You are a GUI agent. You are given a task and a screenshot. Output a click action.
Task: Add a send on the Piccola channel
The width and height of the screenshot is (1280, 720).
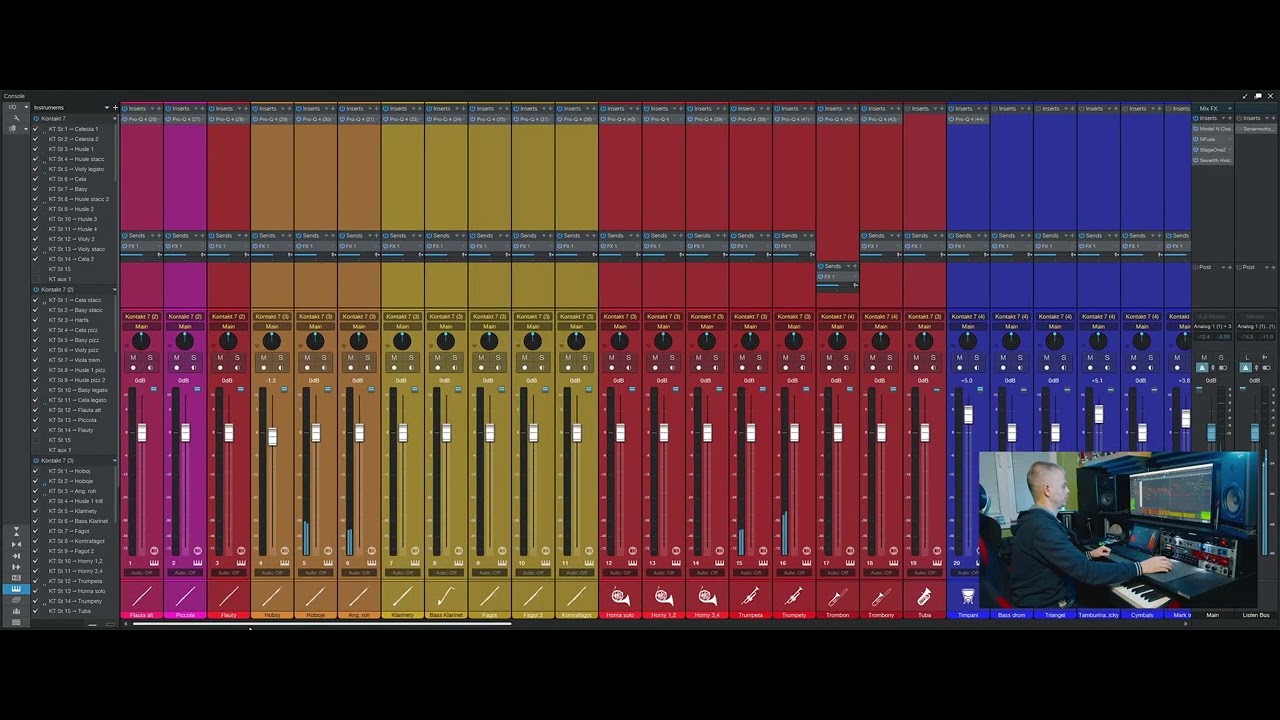201,236
